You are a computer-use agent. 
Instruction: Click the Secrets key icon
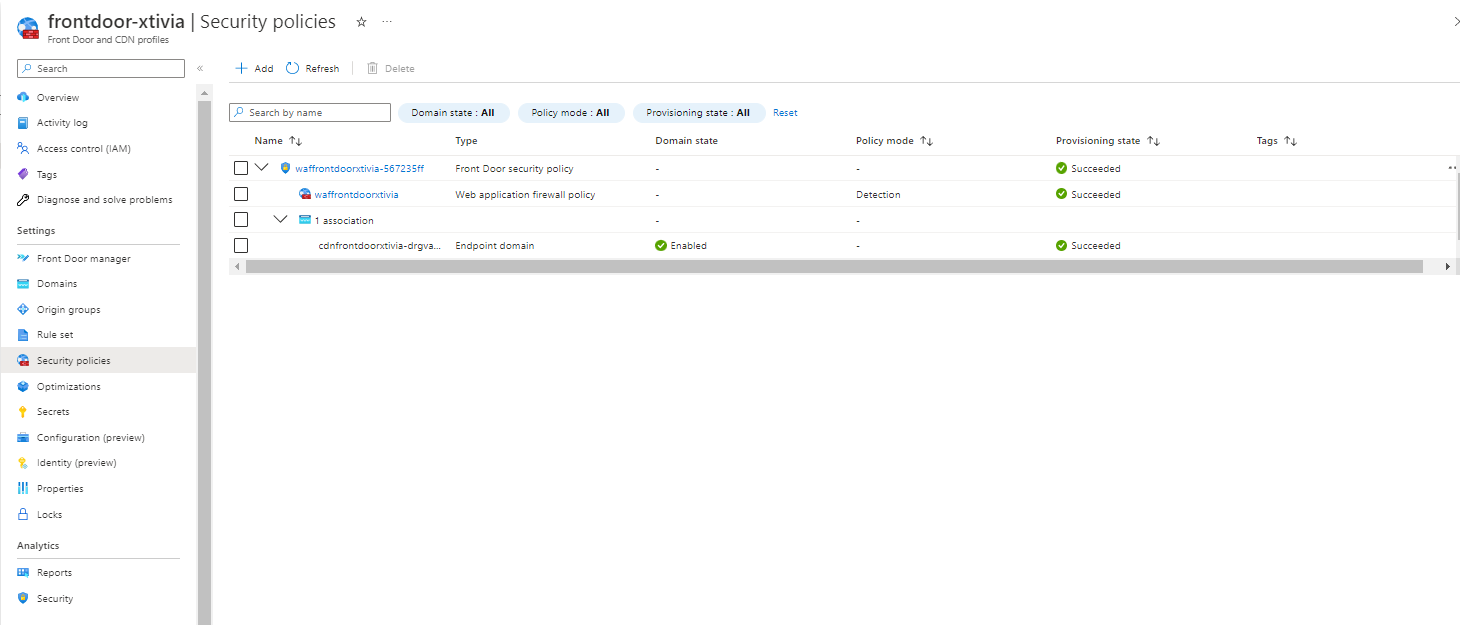[23, 411]
